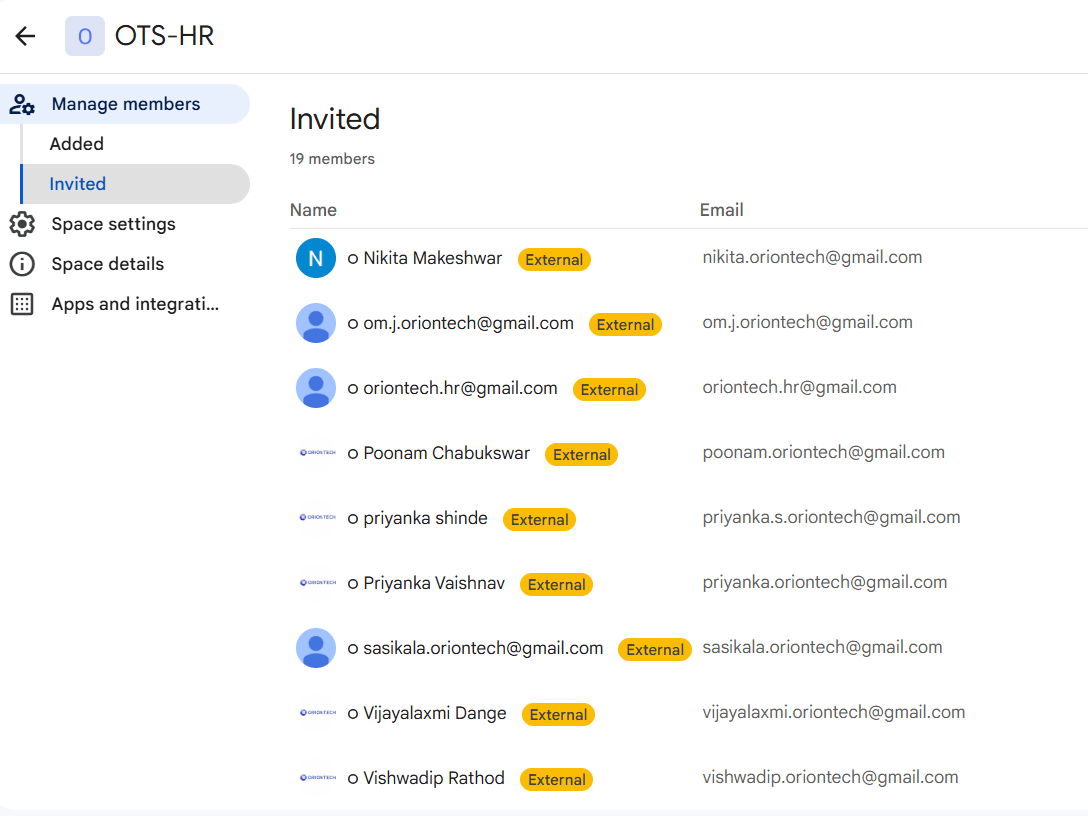Screen dimensions: 1088x816
Task: Click email vishwadip.oriontech@gmail.com
Action: click(x=830, y=777)
